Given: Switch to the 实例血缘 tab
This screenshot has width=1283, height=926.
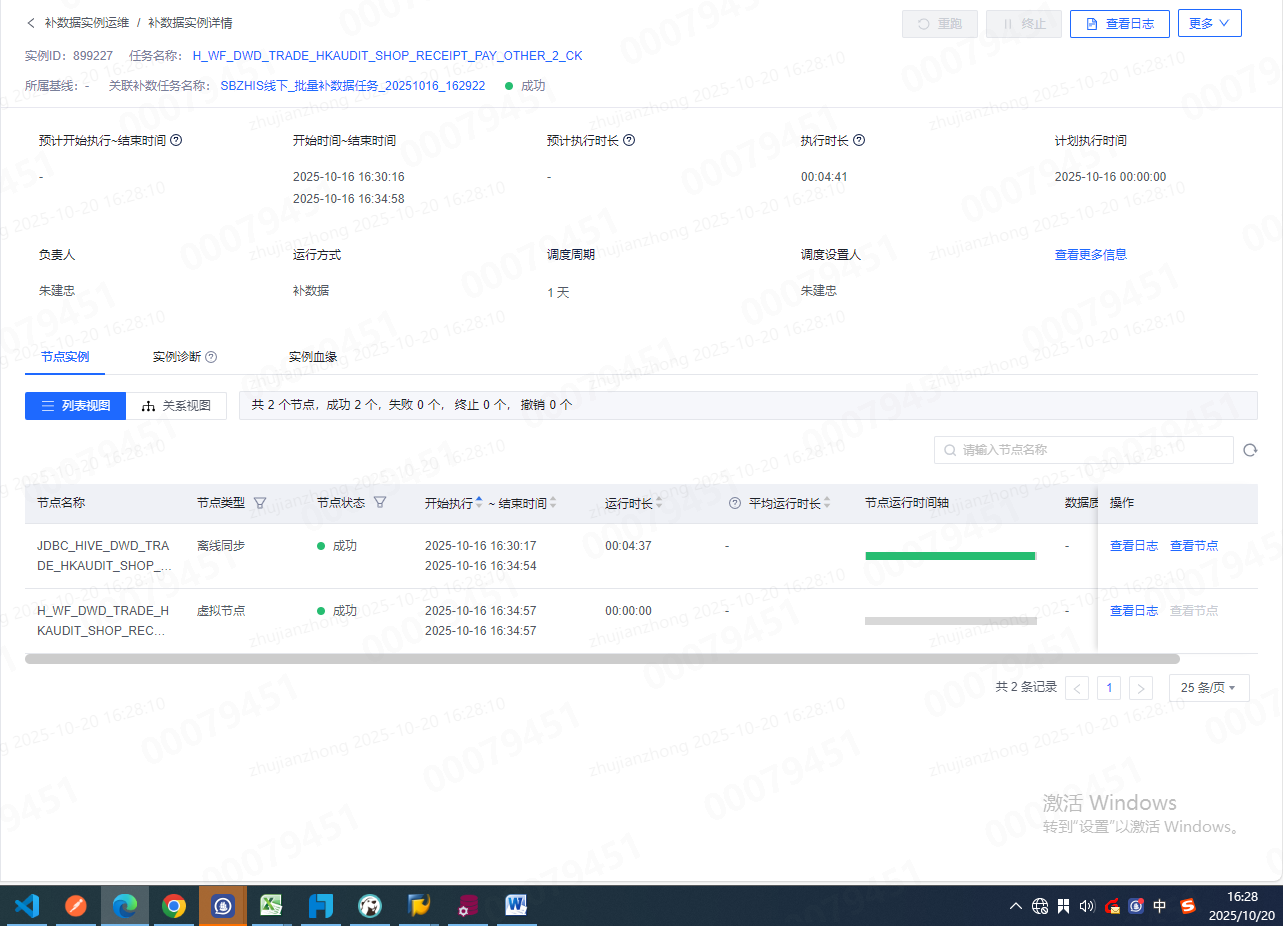Looking at the screenshot, I should point(312,357).
